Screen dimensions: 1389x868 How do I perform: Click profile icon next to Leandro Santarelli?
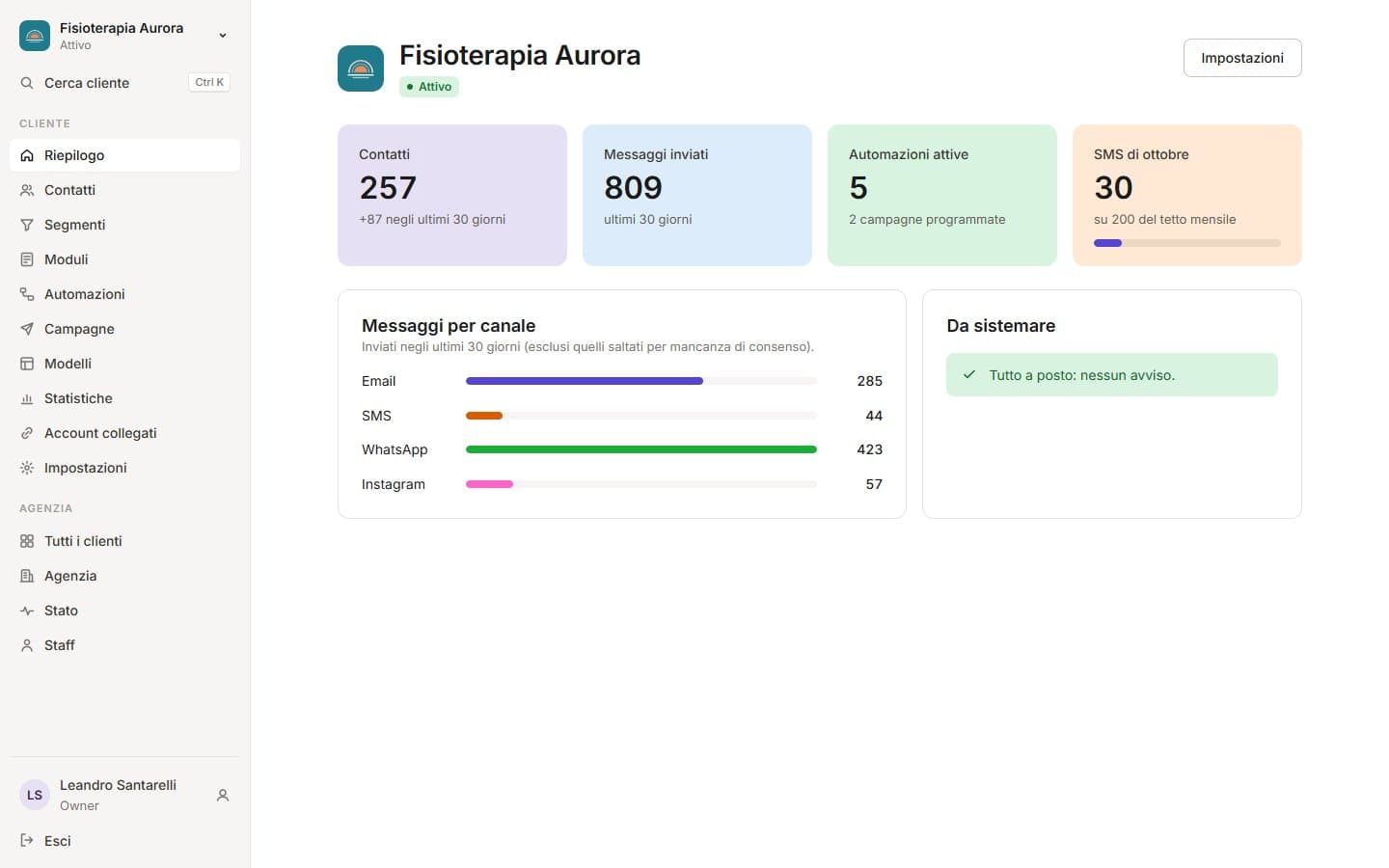[x=223, y=796]
